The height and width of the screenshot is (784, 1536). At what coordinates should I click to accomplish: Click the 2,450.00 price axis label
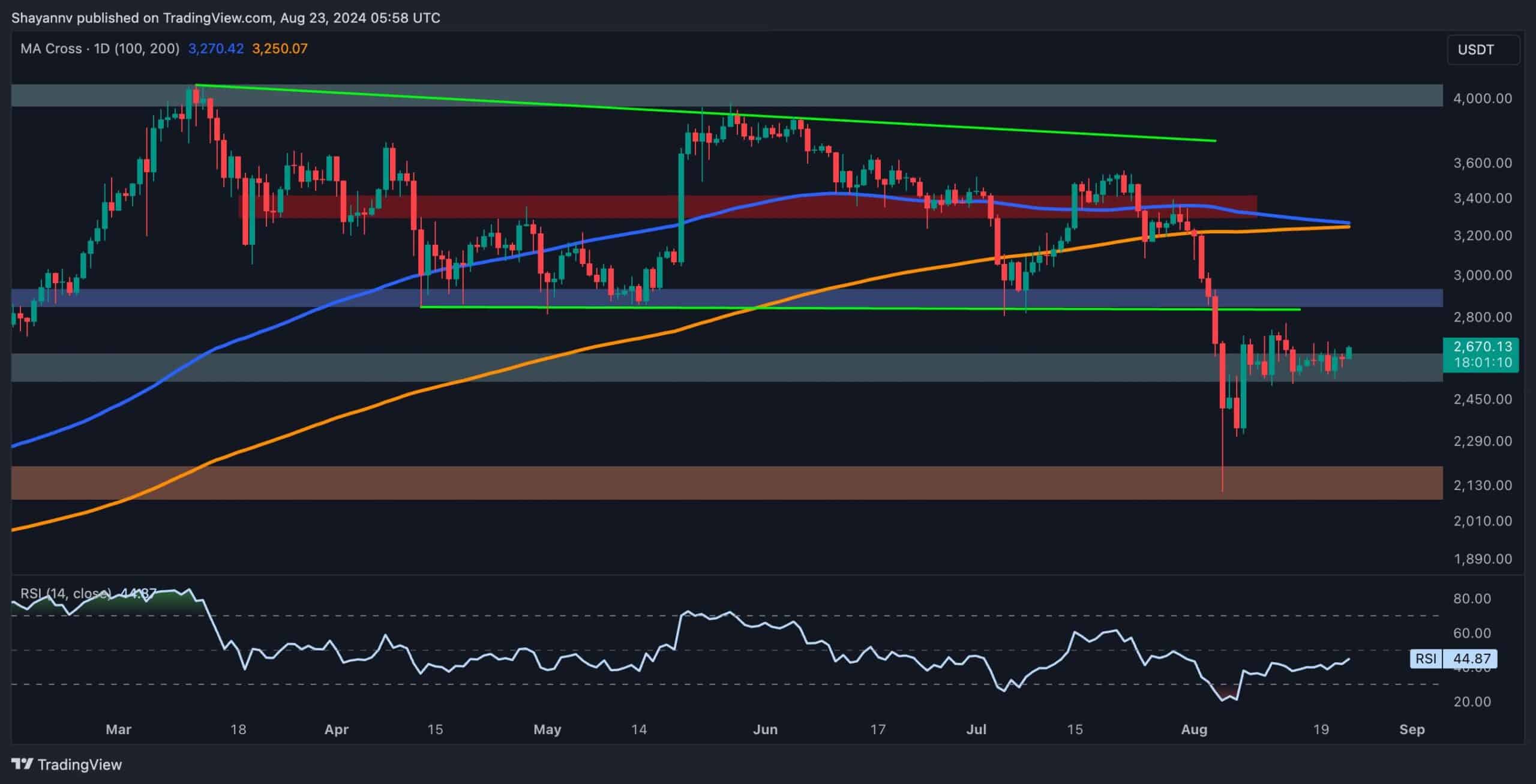coord(1482,399)
